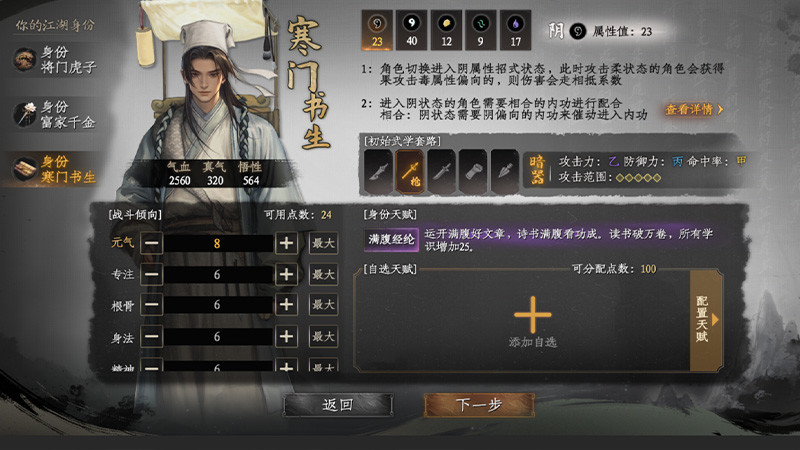The image size is (800, 450).
Task: Select the Yin attribute icon showing 23
Action: click(377, 30)
